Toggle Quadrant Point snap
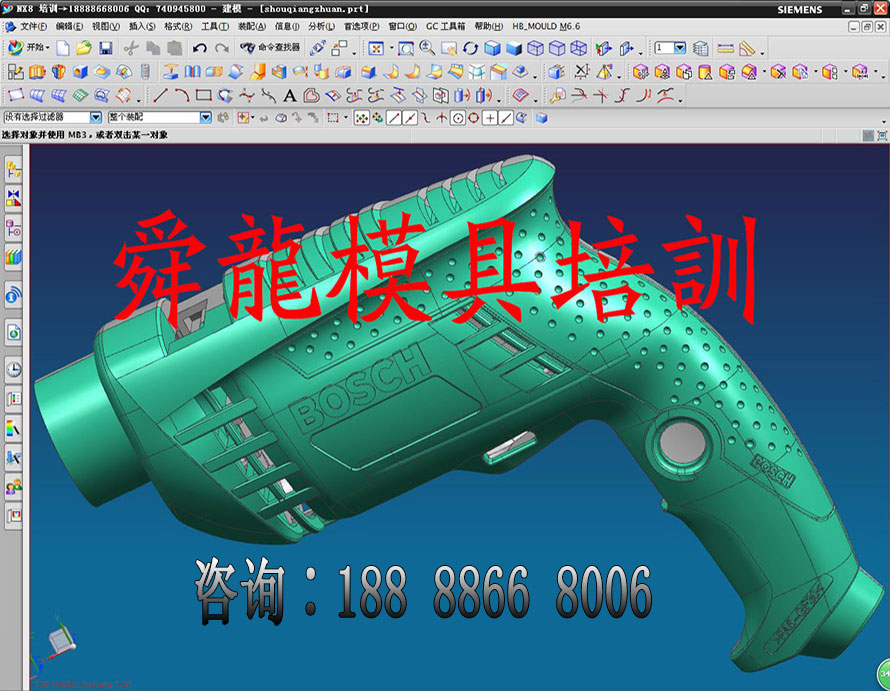Screen dimensions: 890x691 (473, 118)
